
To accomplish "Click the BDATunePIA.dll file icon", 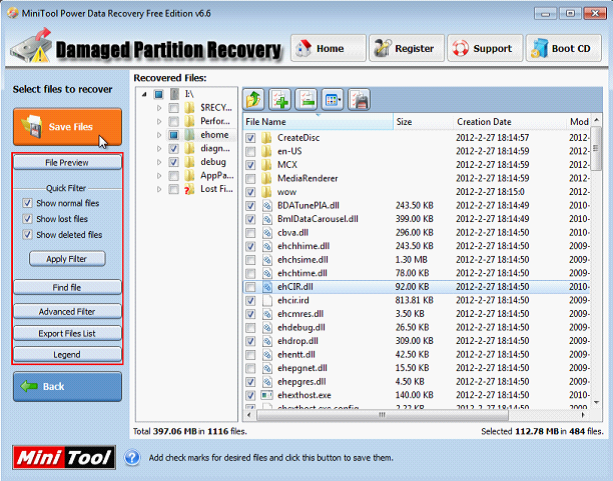I will pos(267,205).
